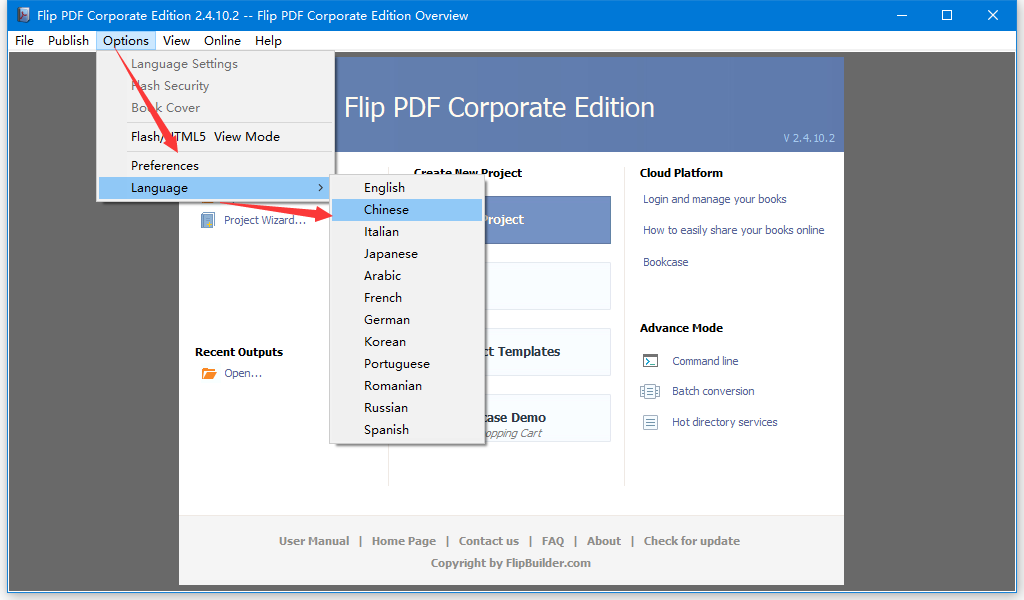Viewport: 1024px width, 600px height.
Task: Switch to Flash/HTML5 View Mode
Action: [205, 137]
